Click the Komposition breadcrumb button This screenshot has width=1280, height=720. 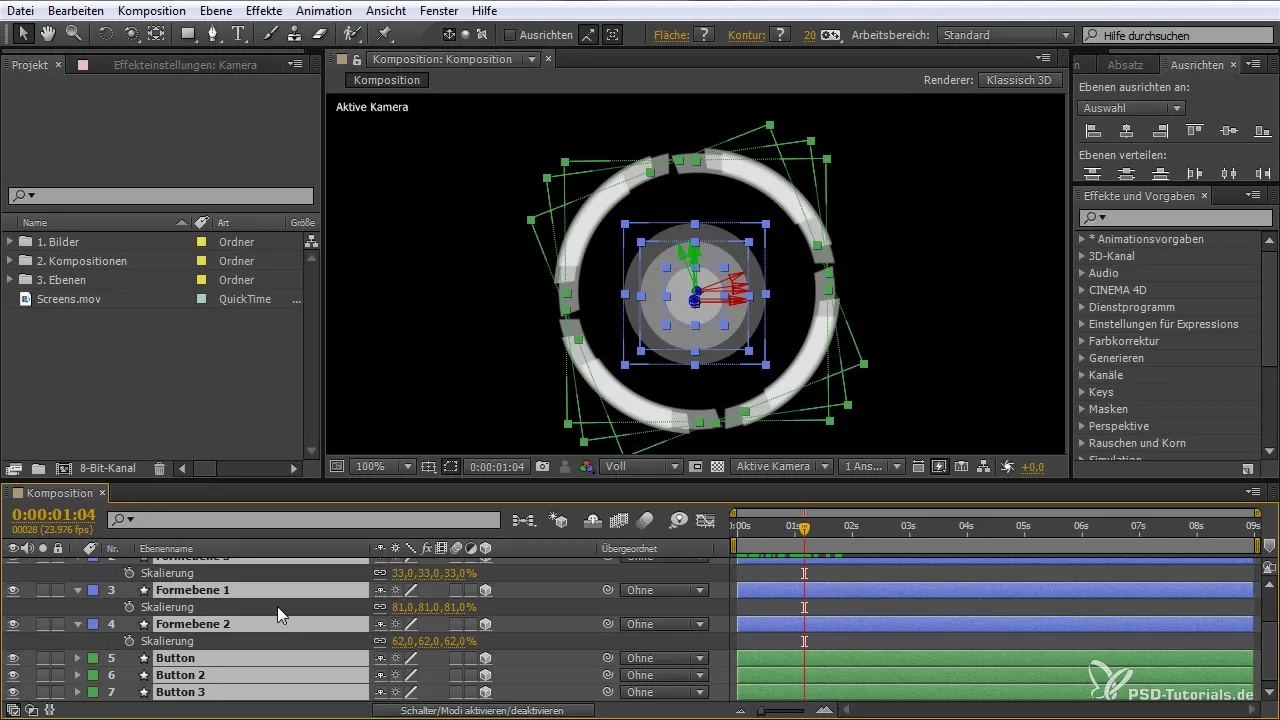(387, 80)
